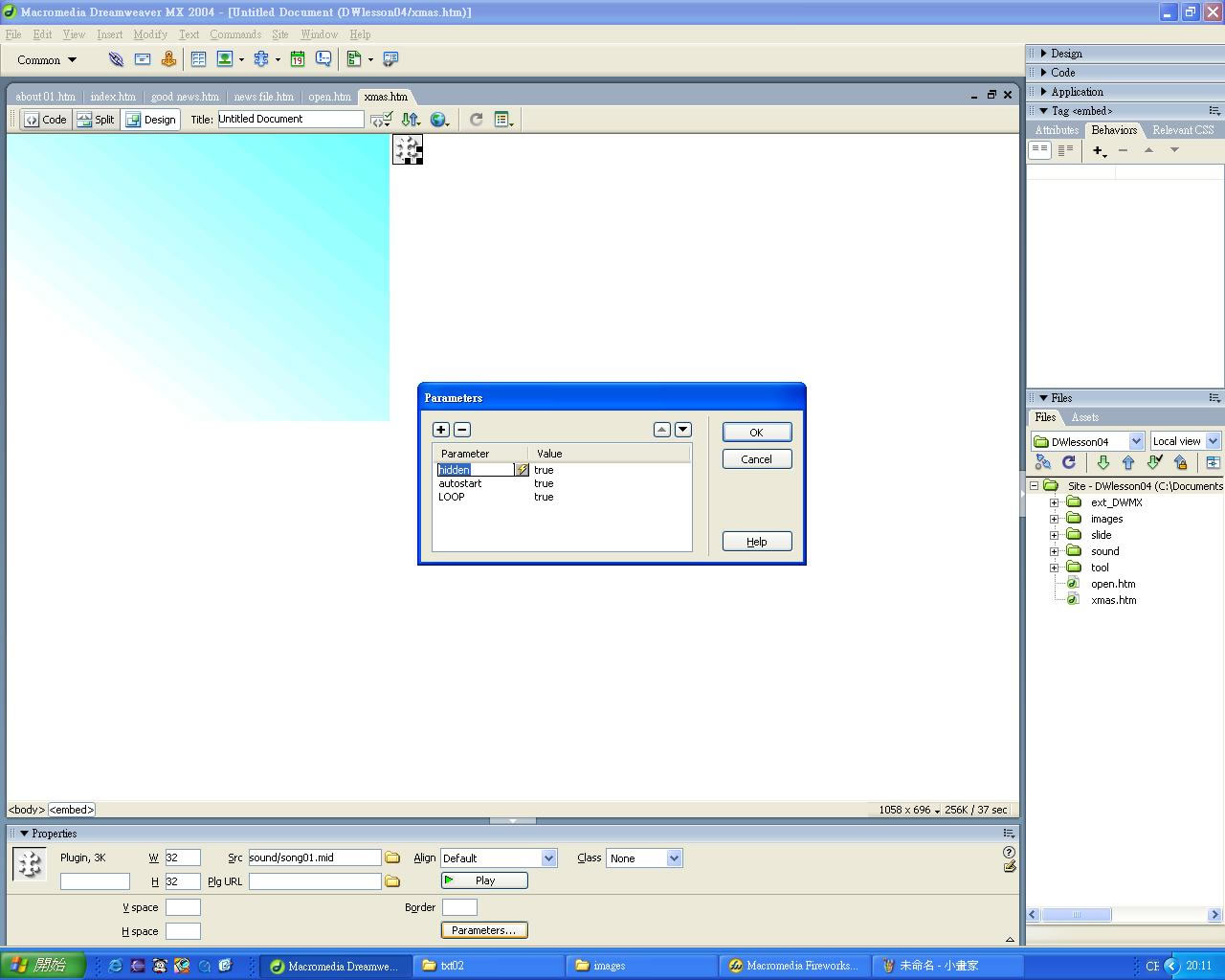Viewport: 1225px width, 980px height.
Task: Click the Preview in Browser globe icon
Action: coord(439,120)
